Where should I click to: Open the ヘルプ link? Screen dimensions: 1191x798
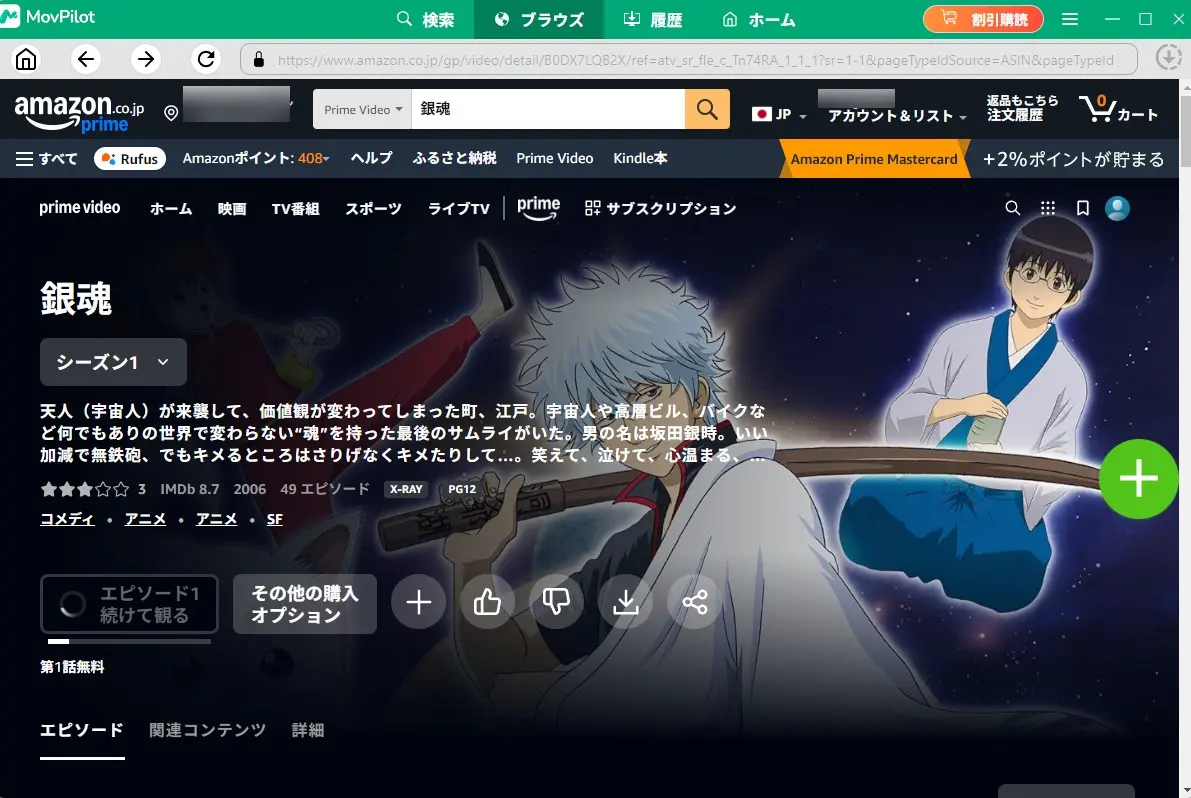[371, 158]
